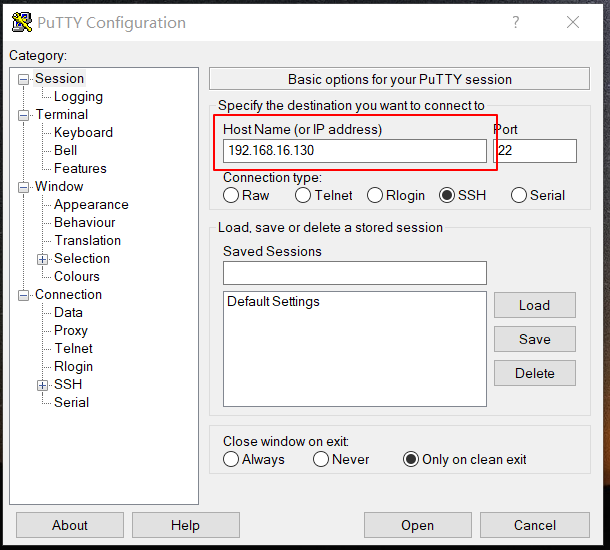Click the PuTTY icon in the title bar
This screenshot has height=550, width=610.
[22, 22]
